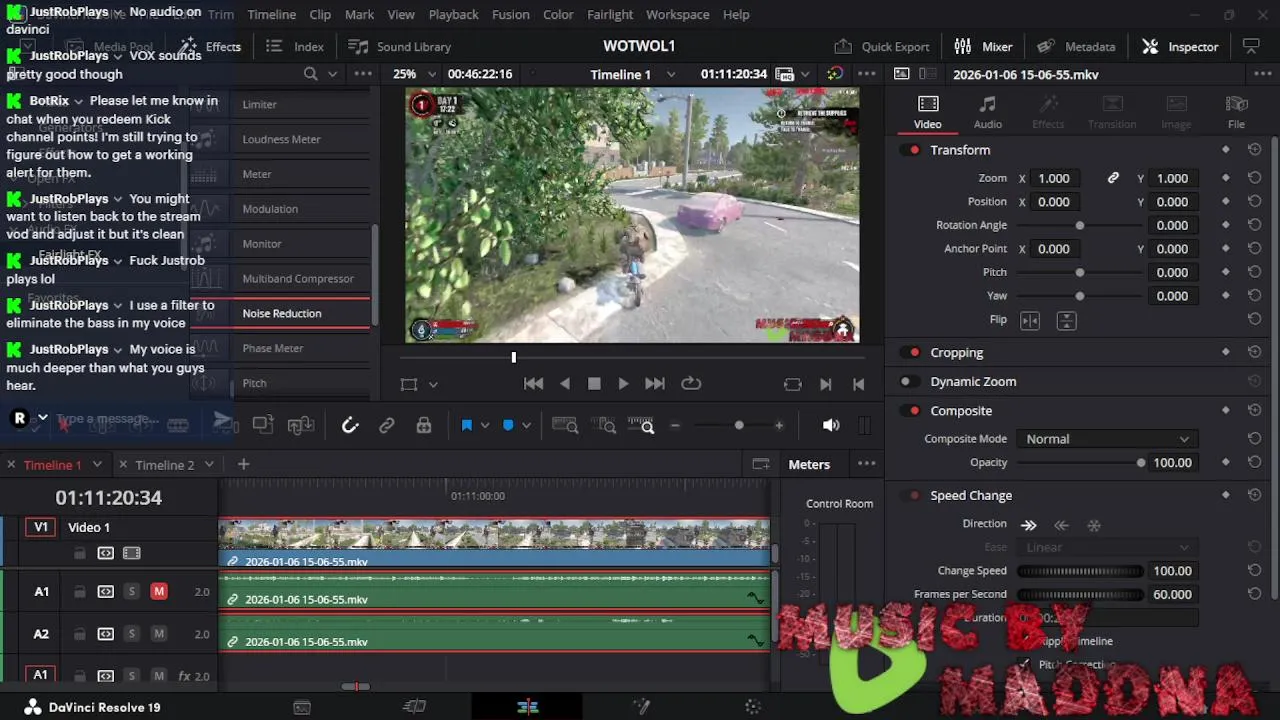The height and width of the screenshot is (720, 1280).
Task: Mute audio track A2
Action: pyautogui.click(x=159, y=633)
